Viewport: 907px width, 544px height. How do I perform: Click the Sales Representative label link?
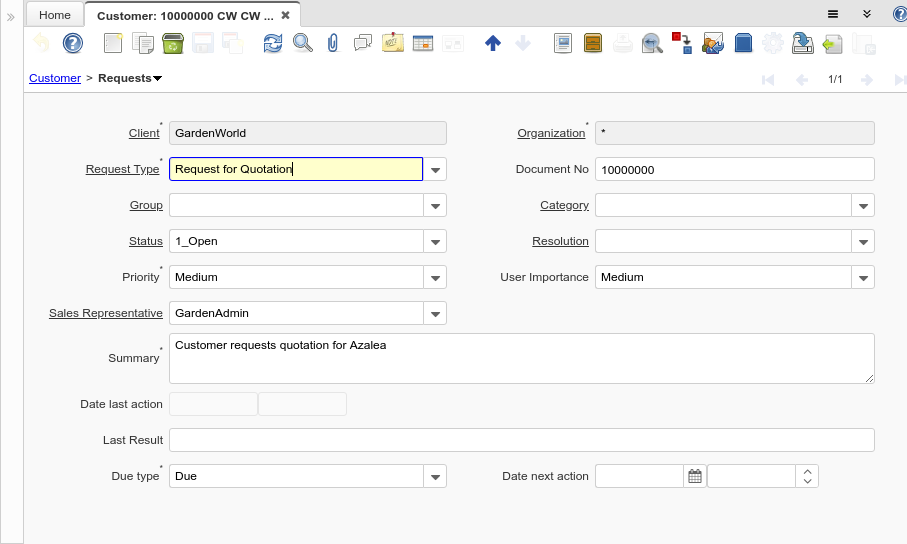(x=105, y=313)
